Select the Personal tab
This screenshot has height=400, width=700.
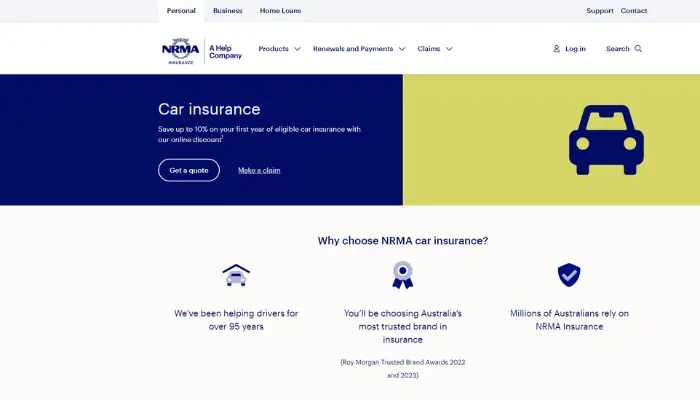[181, 11]
